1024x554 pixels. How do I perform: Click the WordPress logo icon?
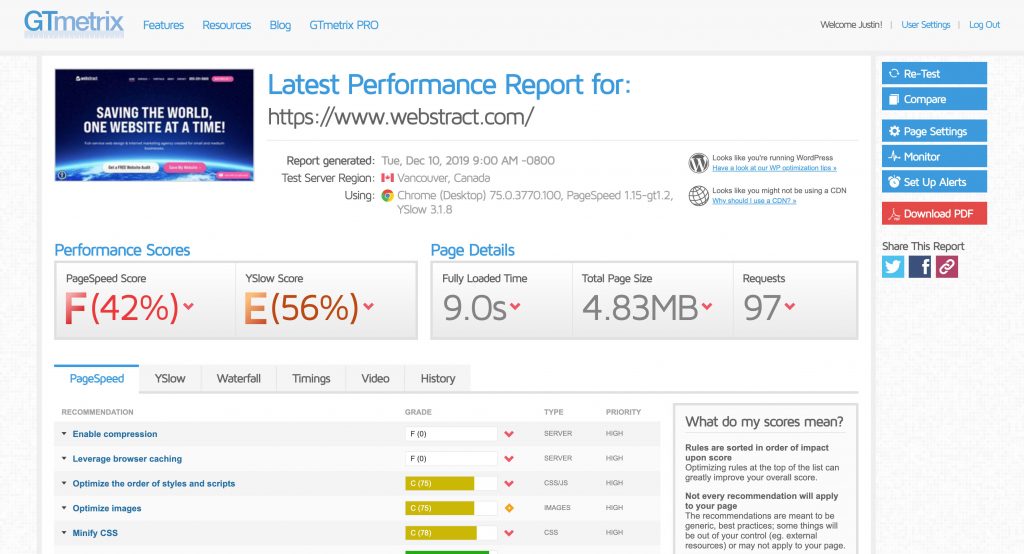tap(698, 163)
